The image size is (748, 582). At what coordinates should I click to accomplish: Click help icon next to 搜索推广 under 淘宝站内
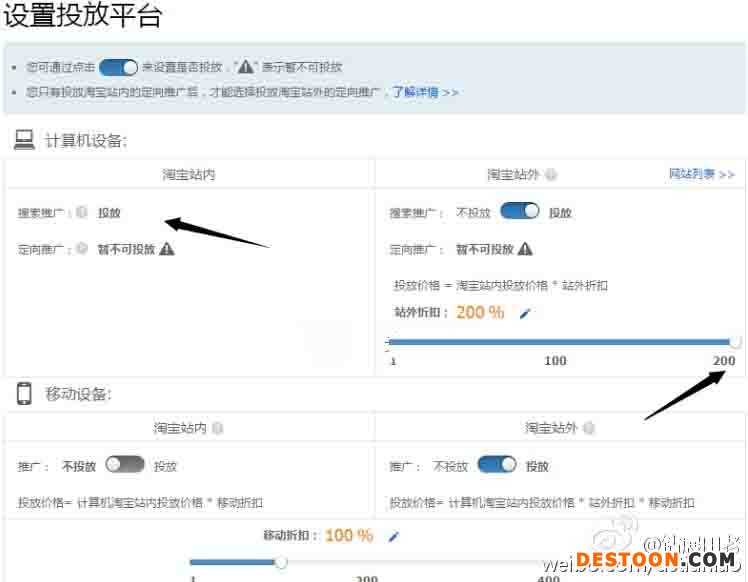tap(82, 212)
